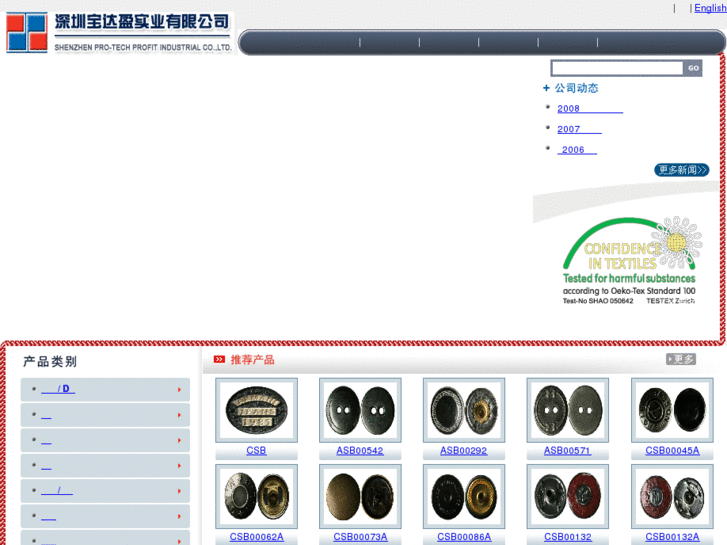The width and height of the screenshot is (727, 545).
Task: Click the CSB00062A text link
Action: click(256, 537)
